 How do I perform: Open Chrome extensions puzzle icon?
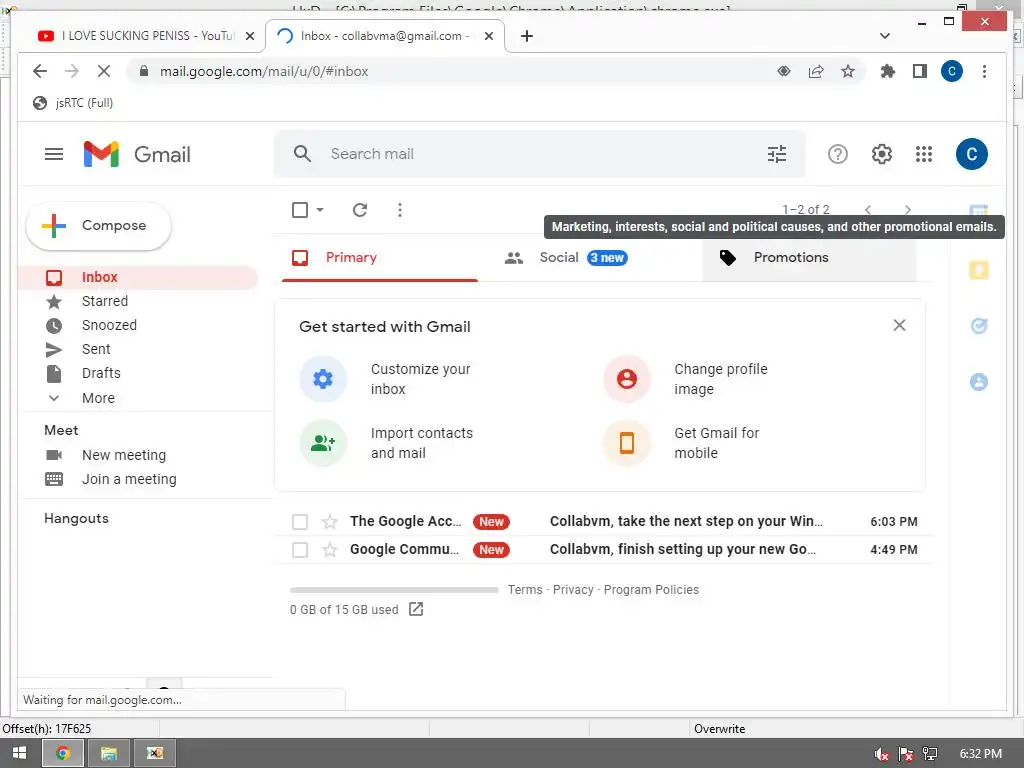(887, 71)
